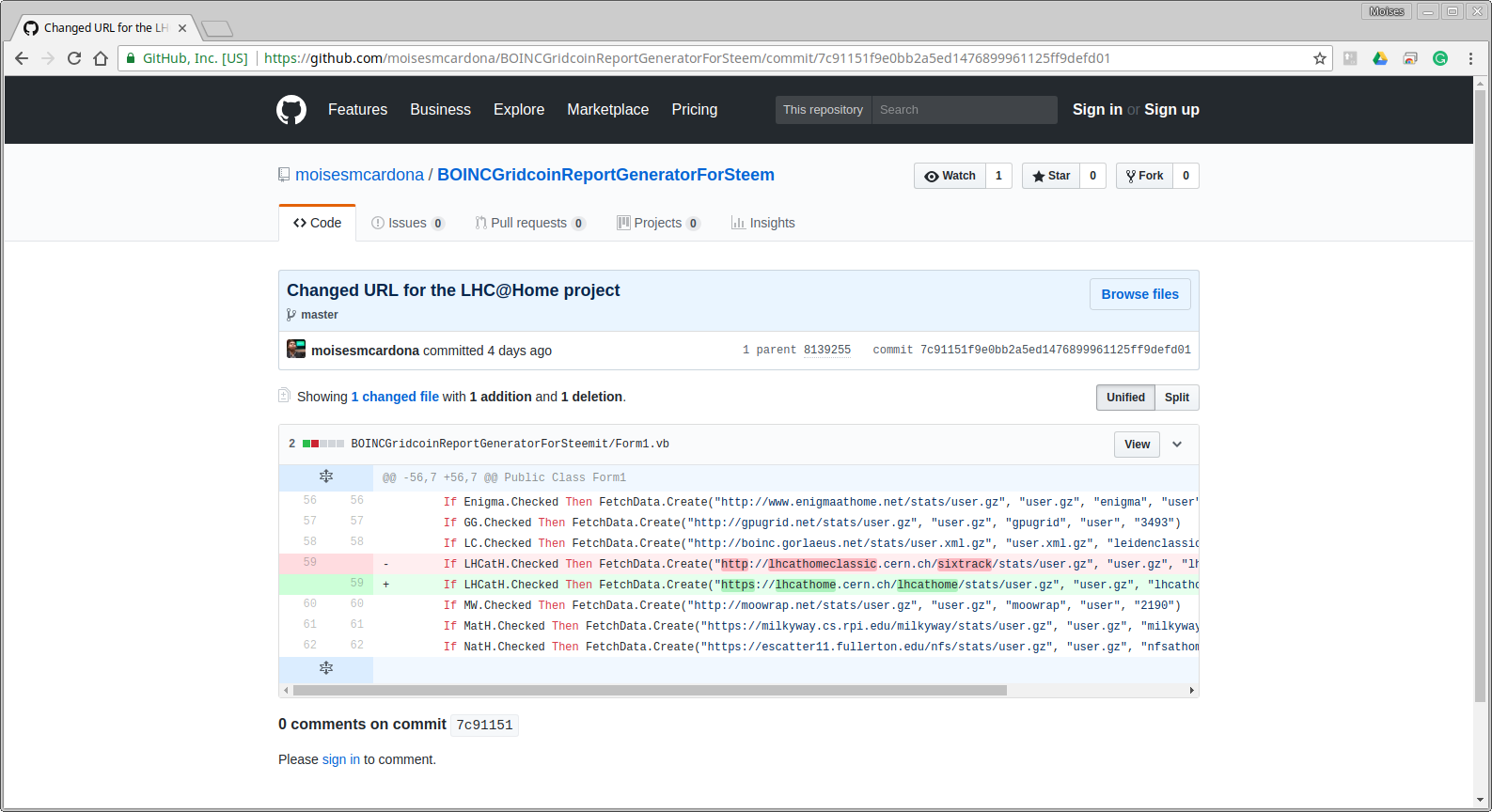Image resolution: width=1492 pixels, height=812 pixels.
Task: Expand diff lines below line 62
Action: click(x=326, y=668)
